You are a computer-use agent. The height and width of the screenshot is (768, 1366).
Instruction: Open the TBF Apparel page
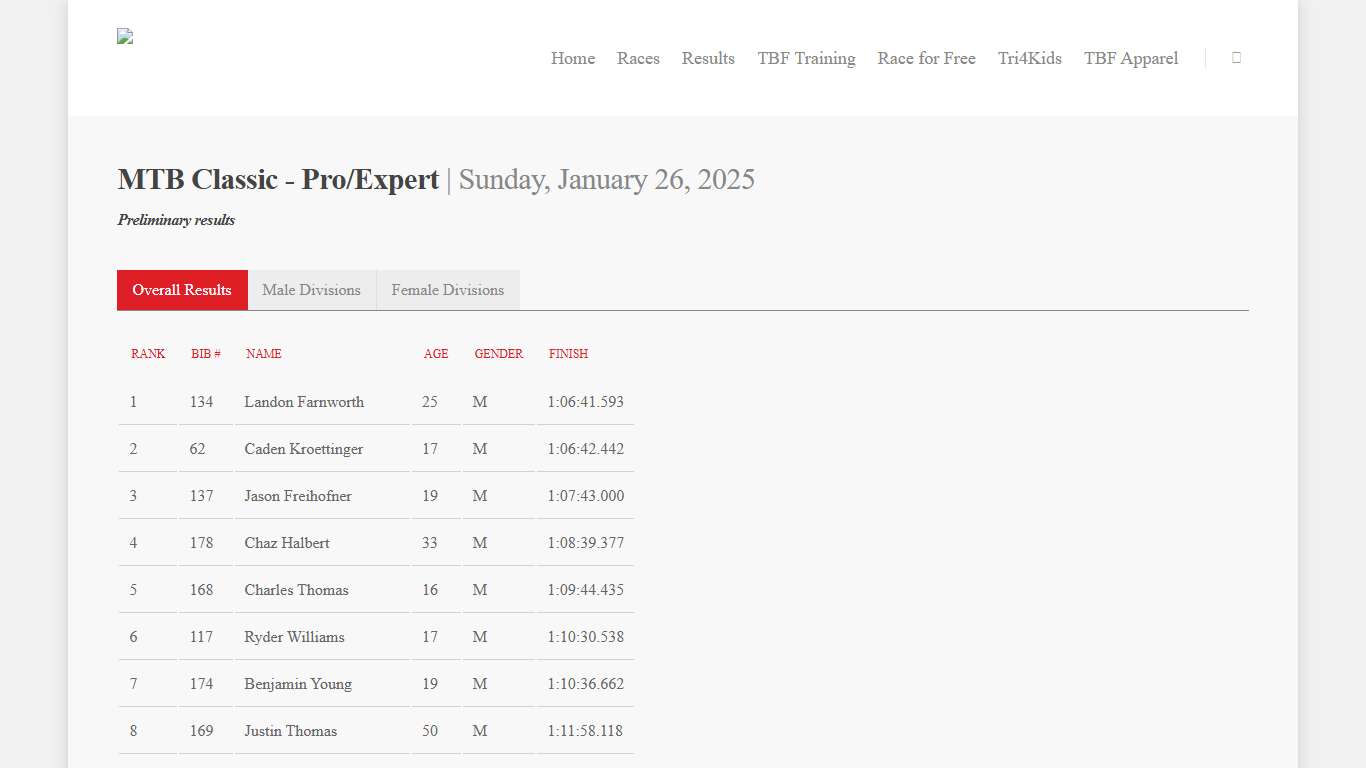pos(1131,58)
